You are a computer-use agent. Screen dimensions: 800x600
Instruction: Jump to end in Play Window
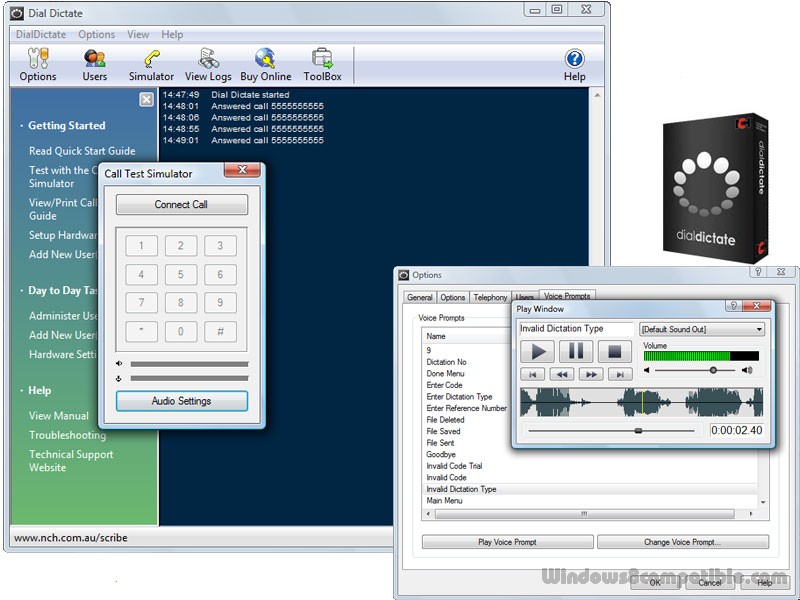click(x=620, y=374)
